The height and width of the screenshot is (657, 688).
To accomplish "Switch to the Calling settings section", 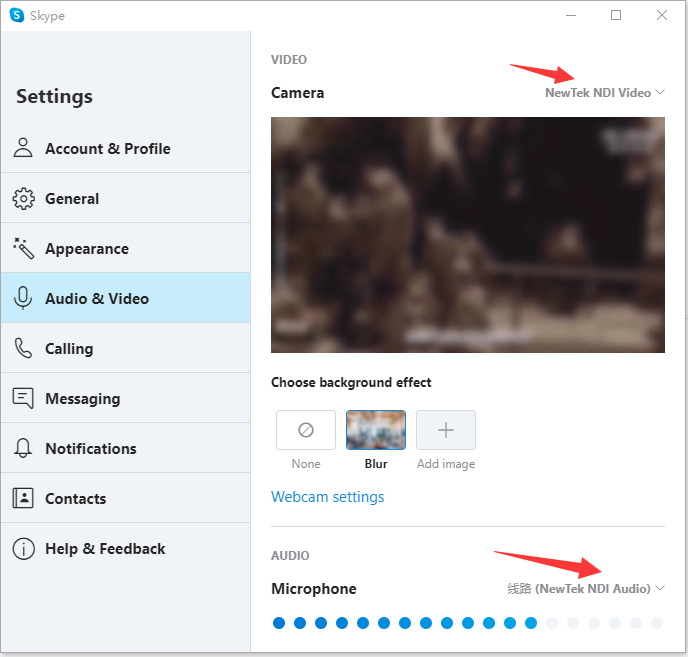I will coord(125,348).
